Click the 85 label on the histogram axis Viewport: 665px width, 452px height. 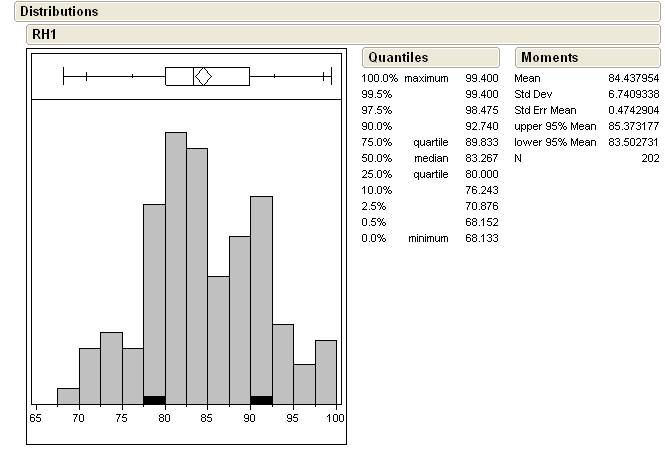tap(207, 417)
